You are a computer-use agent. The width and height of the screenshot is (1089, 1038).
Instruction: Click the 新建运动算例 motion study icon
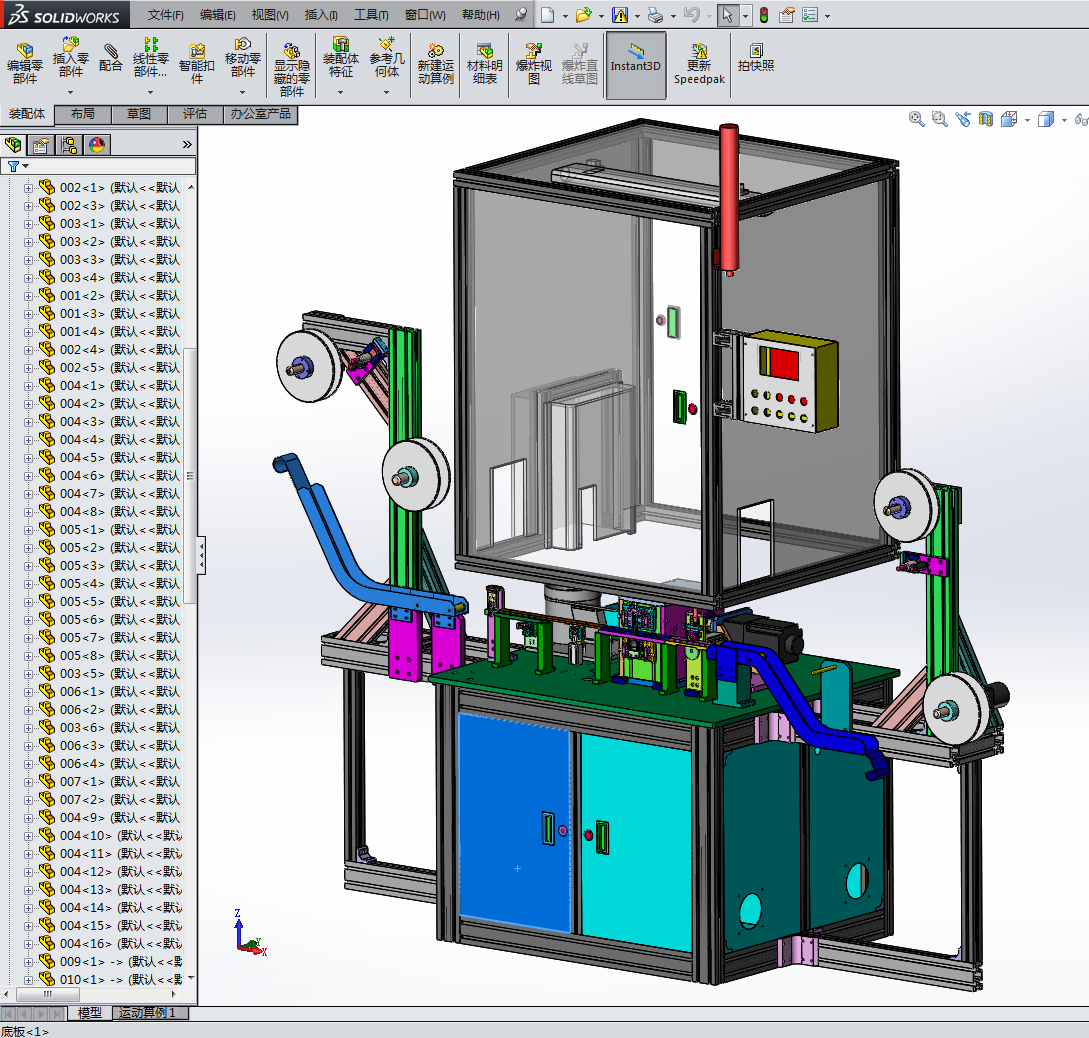[435, 62]
